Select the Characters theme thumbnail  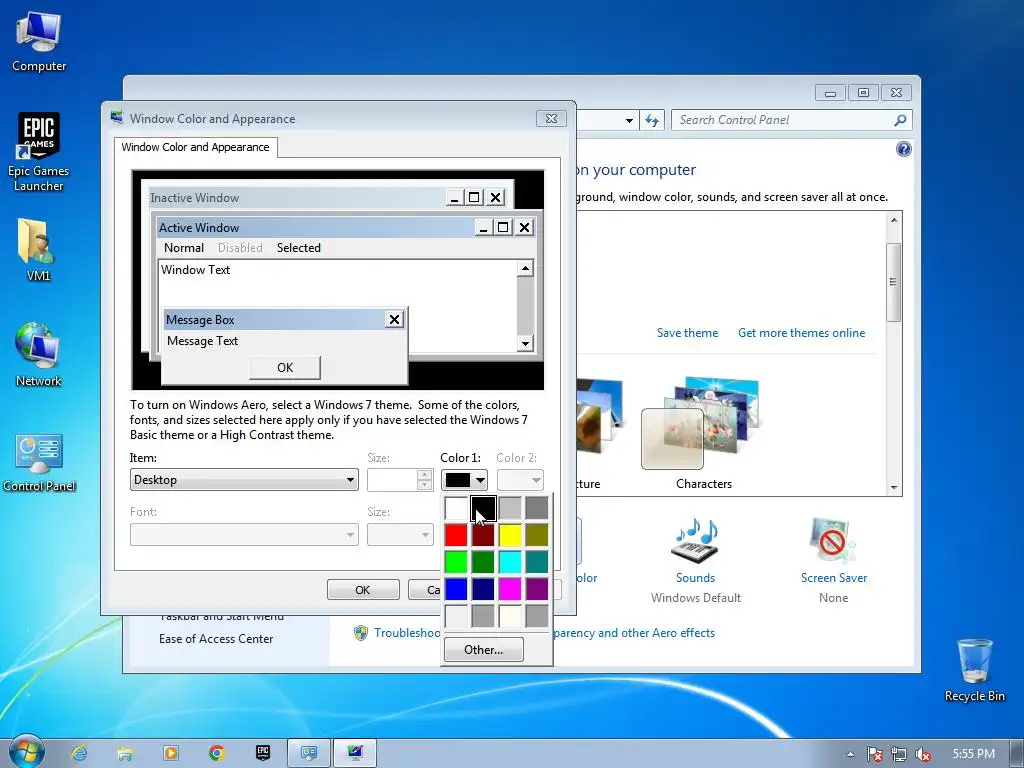[x=704, y=423]
